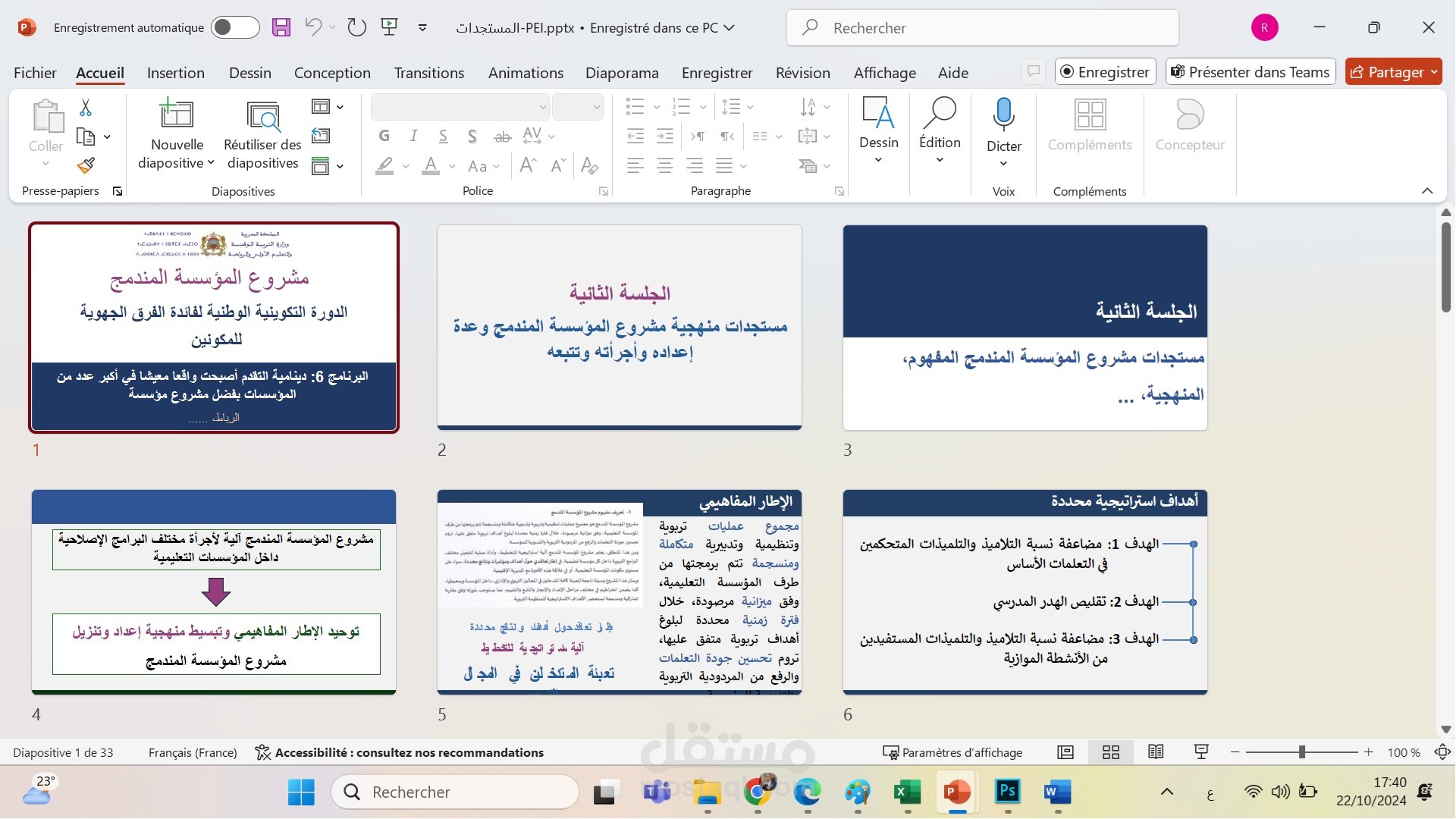Toggle Enregistrement automatique switch
1456x819 pixels.
(235, 28)
